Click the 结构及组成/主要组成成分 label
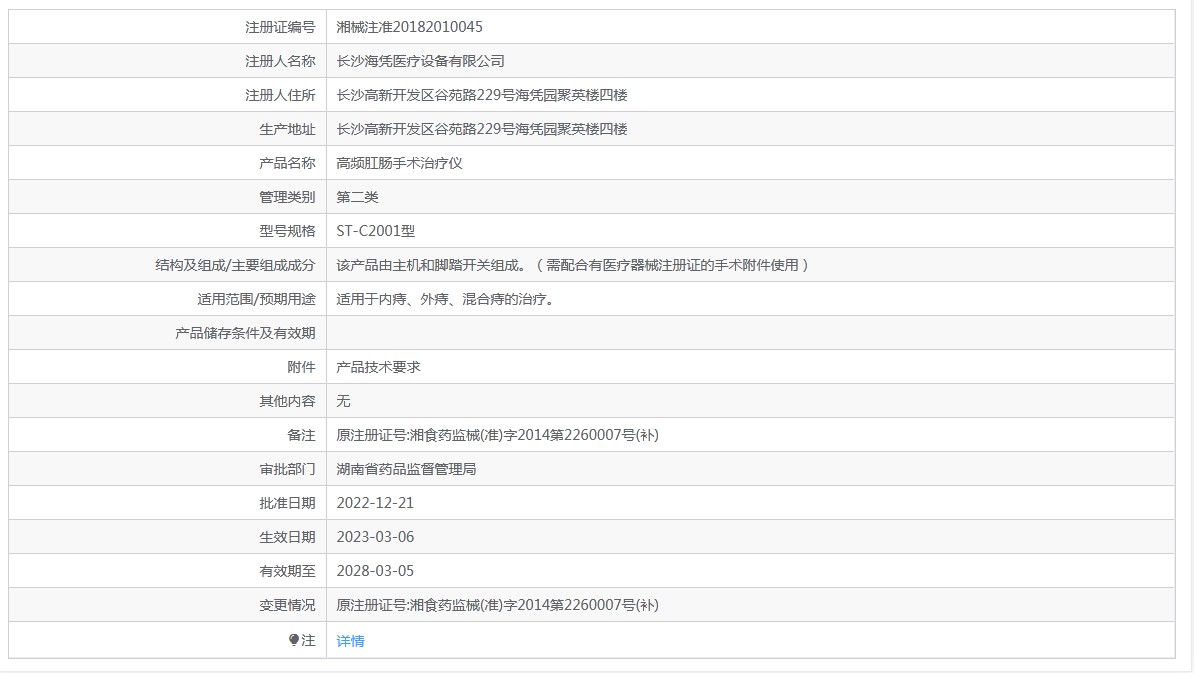 [x=235, y=265]
